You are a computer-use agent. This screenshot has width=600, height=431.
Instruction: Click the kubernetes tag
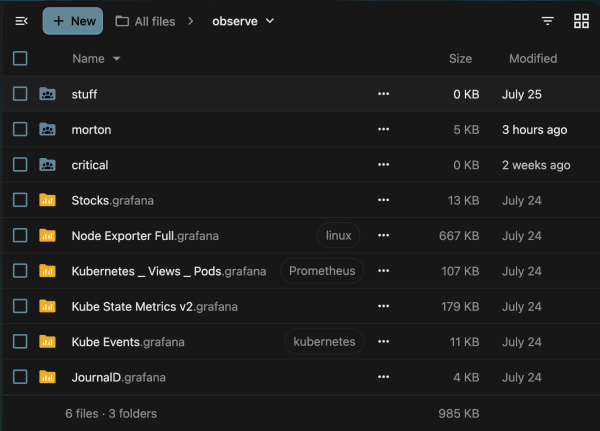(x=324, y=341)
